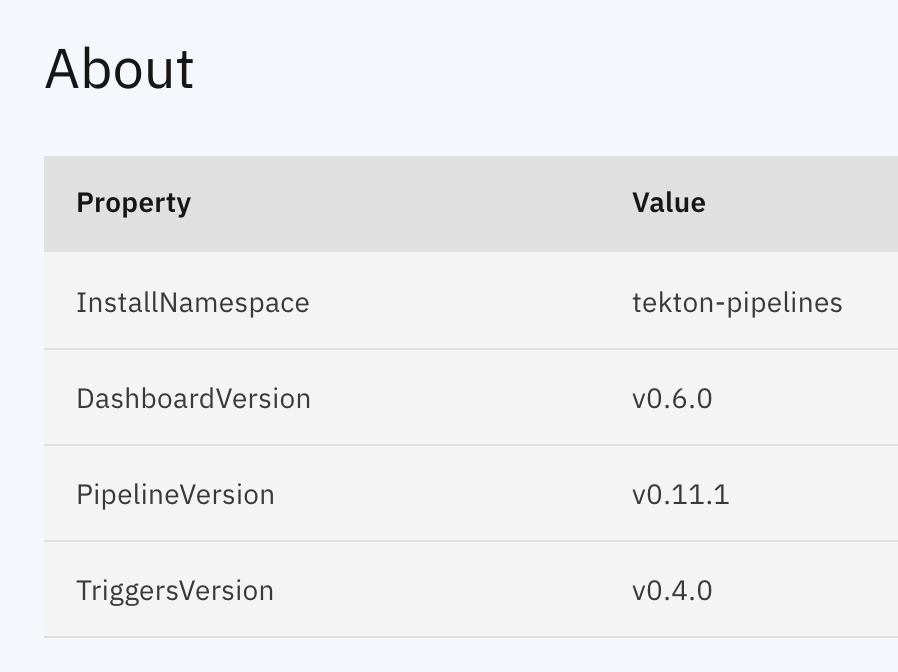Select the InstallNamespace table row
898x672 pixels.
[x=450, y=302]
